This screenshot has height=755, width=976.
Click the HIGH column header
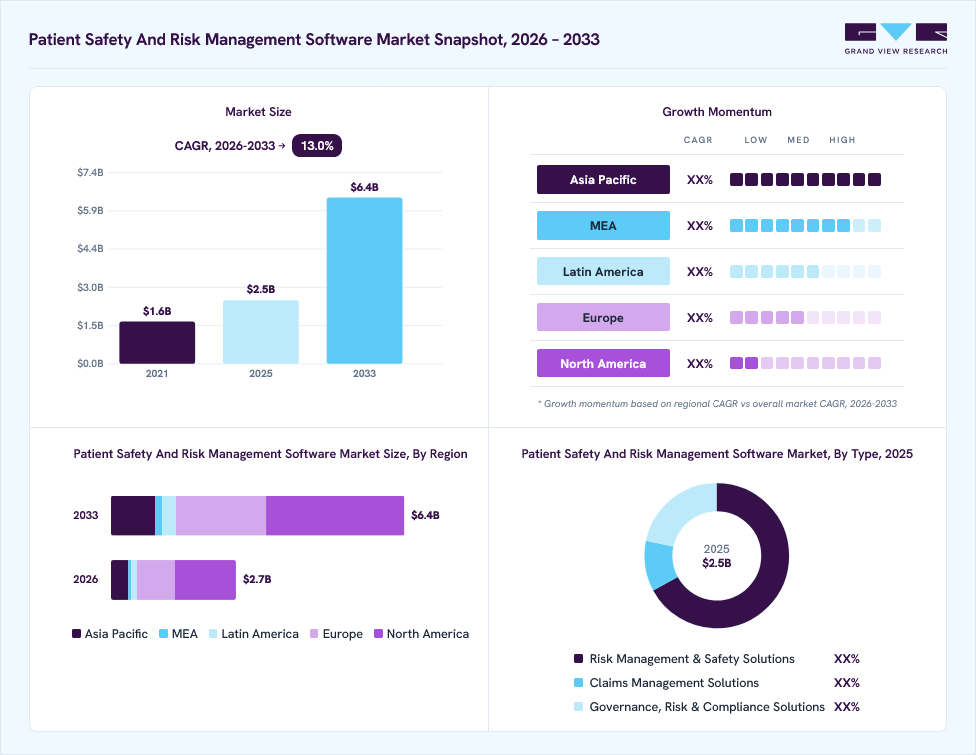842,140
